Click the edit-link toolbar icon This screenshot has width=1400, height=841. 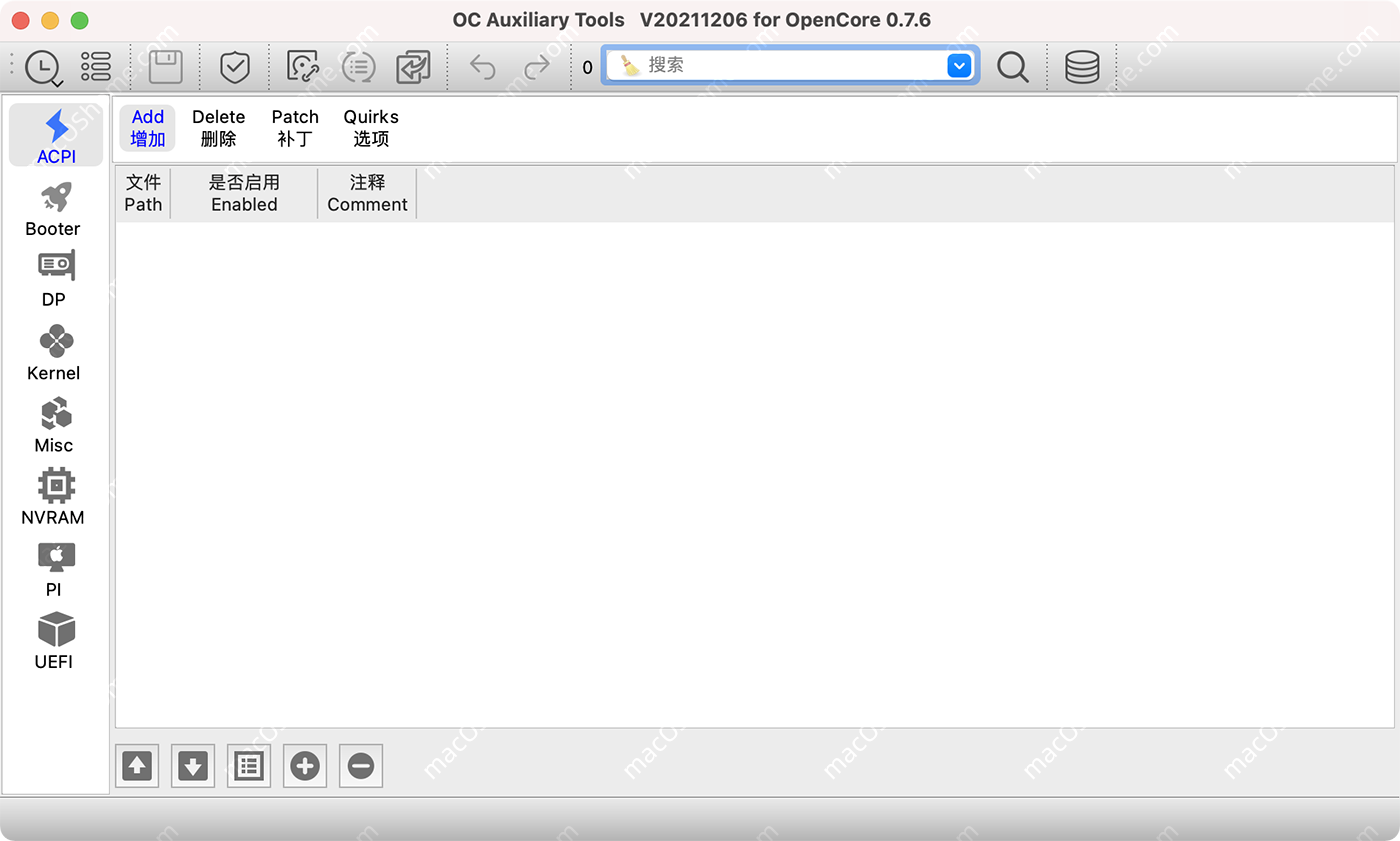(x=303, y=67)
